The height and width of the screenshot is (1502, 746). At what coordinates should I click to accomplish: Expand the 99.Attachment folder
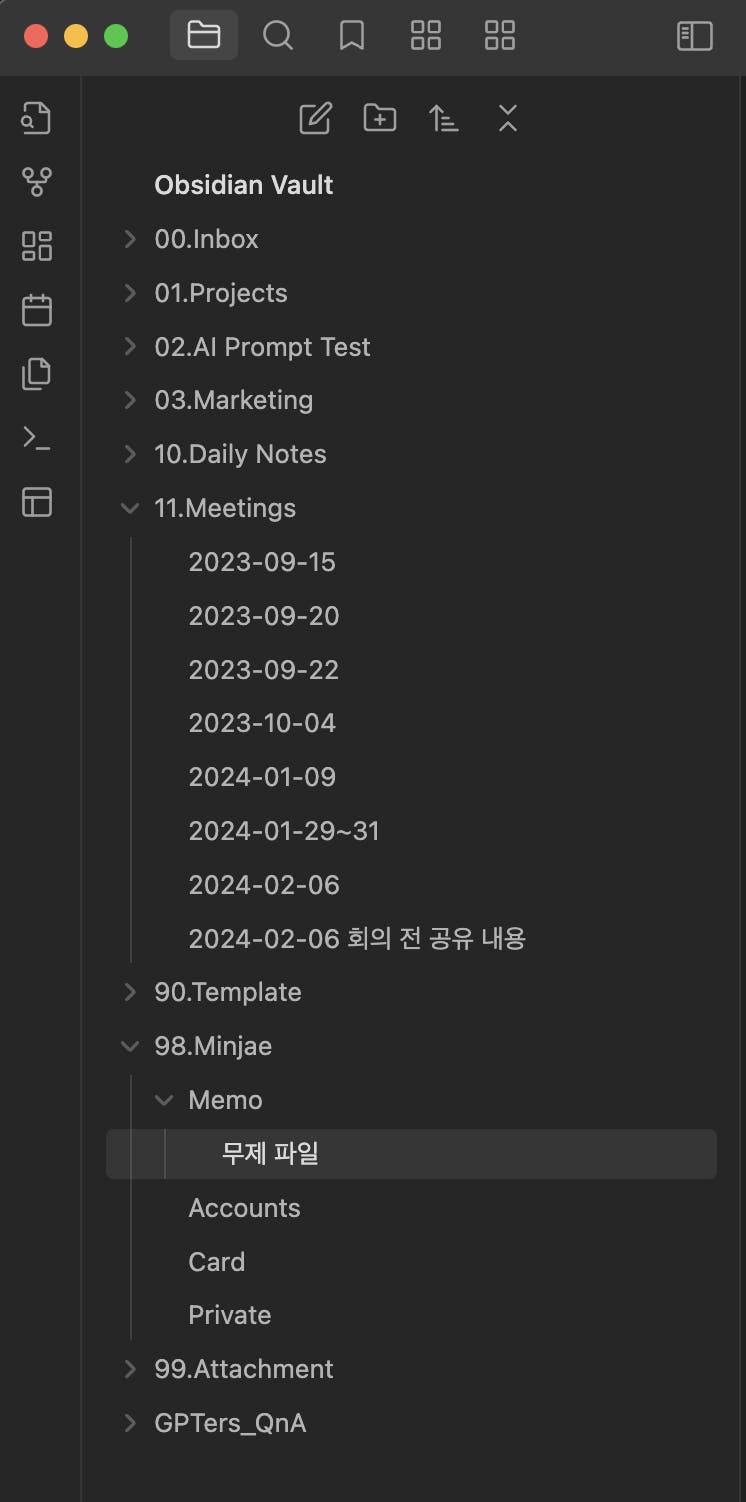[129, 1369]
